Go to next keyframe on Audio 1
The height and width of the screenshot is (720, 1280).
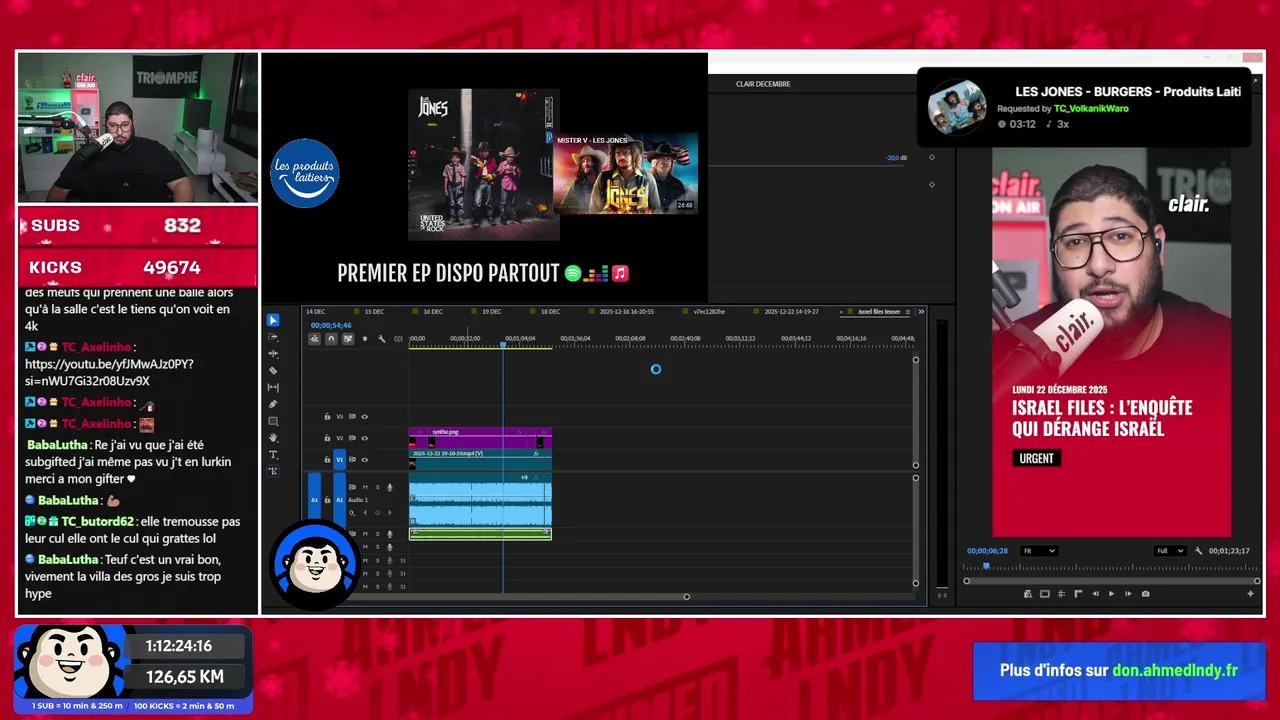tap(389, 512)
